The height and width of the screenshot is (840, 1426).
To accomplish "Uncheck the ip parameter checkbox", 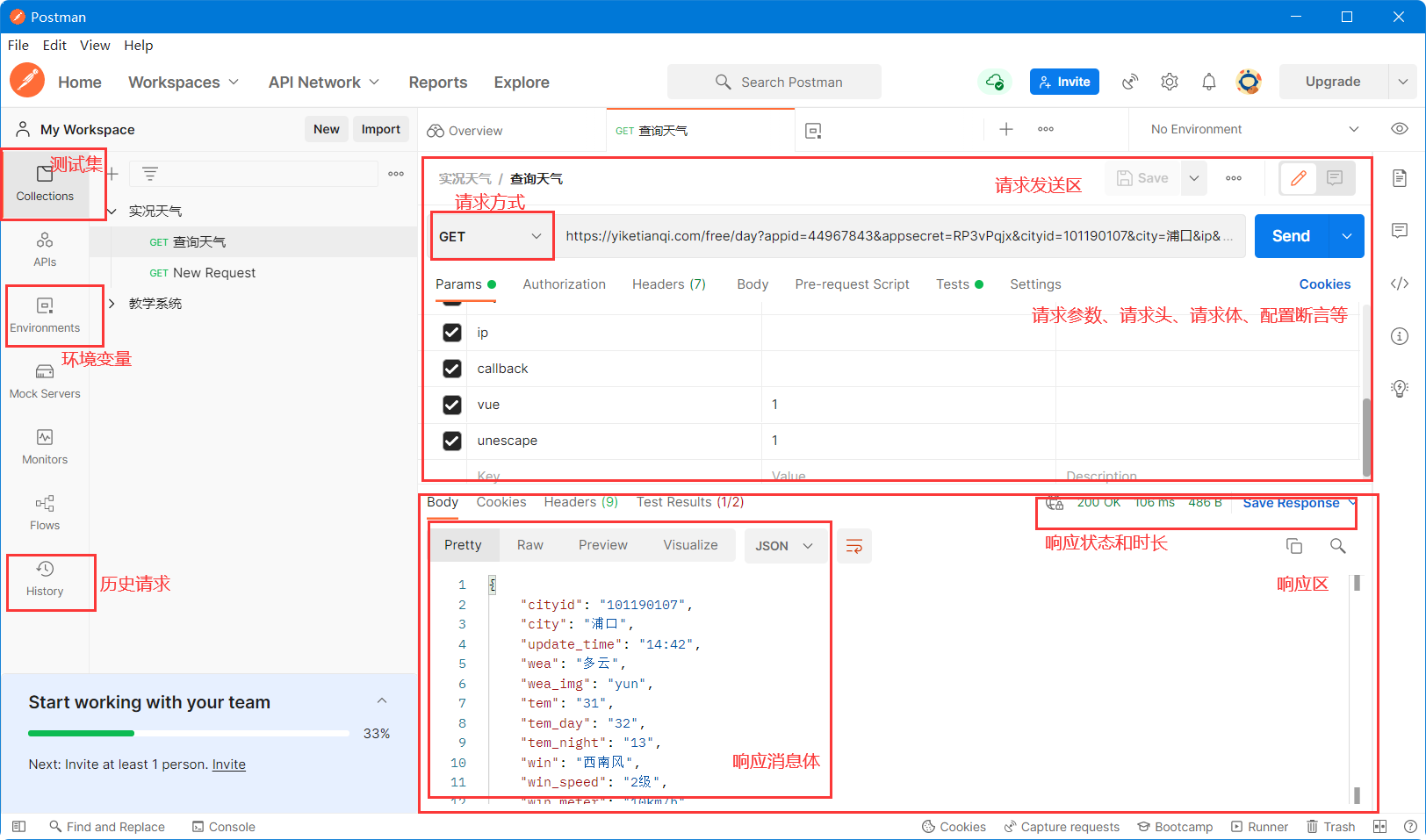I will (x=452, y=333).
